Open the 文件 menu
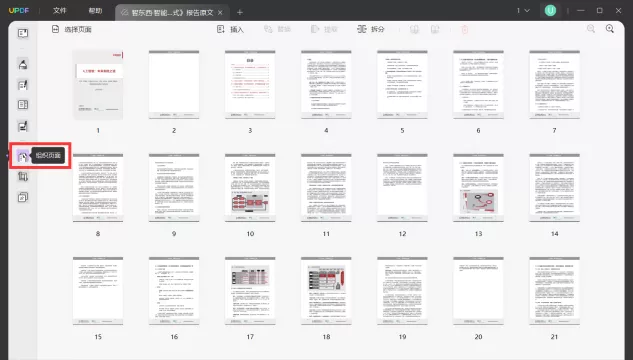 coord(59,10)
